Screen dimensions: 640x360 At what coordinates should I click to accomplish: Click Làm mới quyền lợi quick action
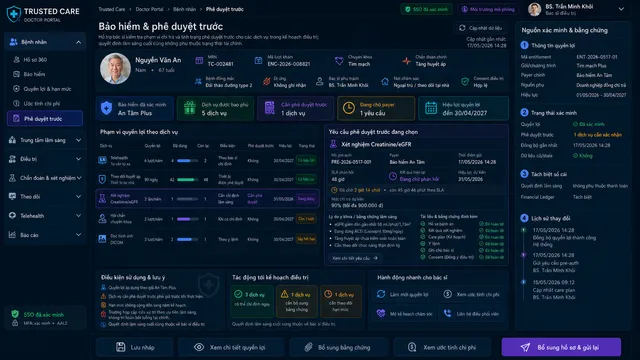click(x=404, y=294)
